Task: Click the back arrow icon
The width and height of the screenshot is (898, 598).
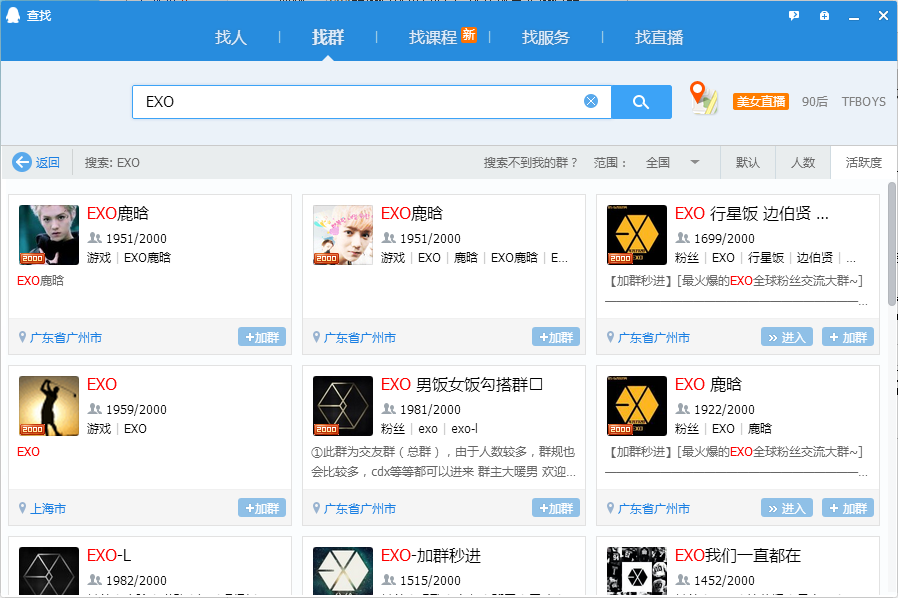Action: coord(22,162)
